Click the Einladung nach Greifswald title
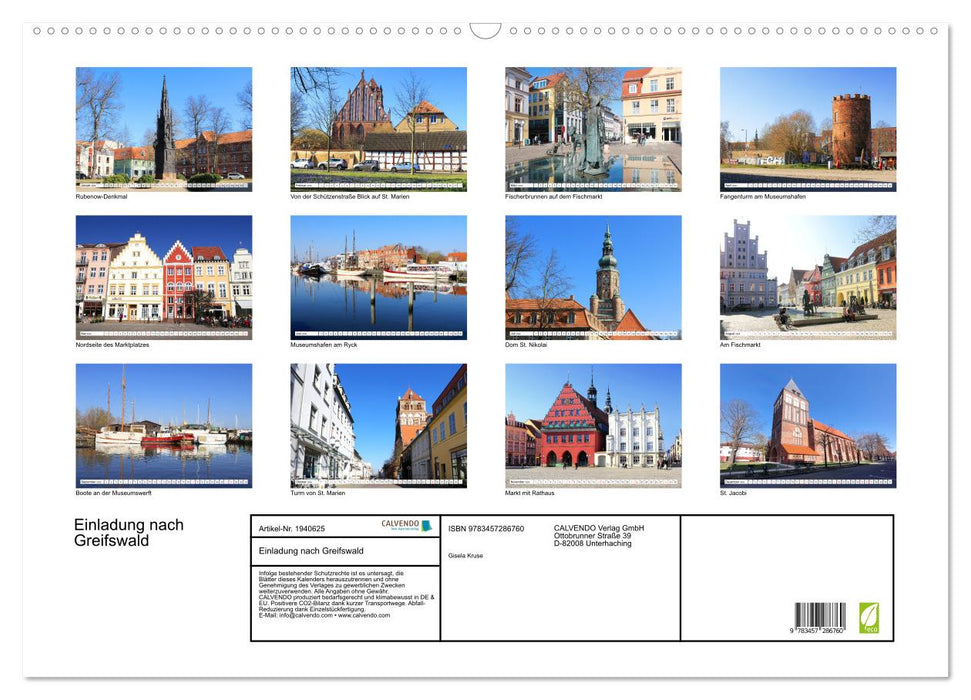 pyautogui.click(x=128, y=533)
